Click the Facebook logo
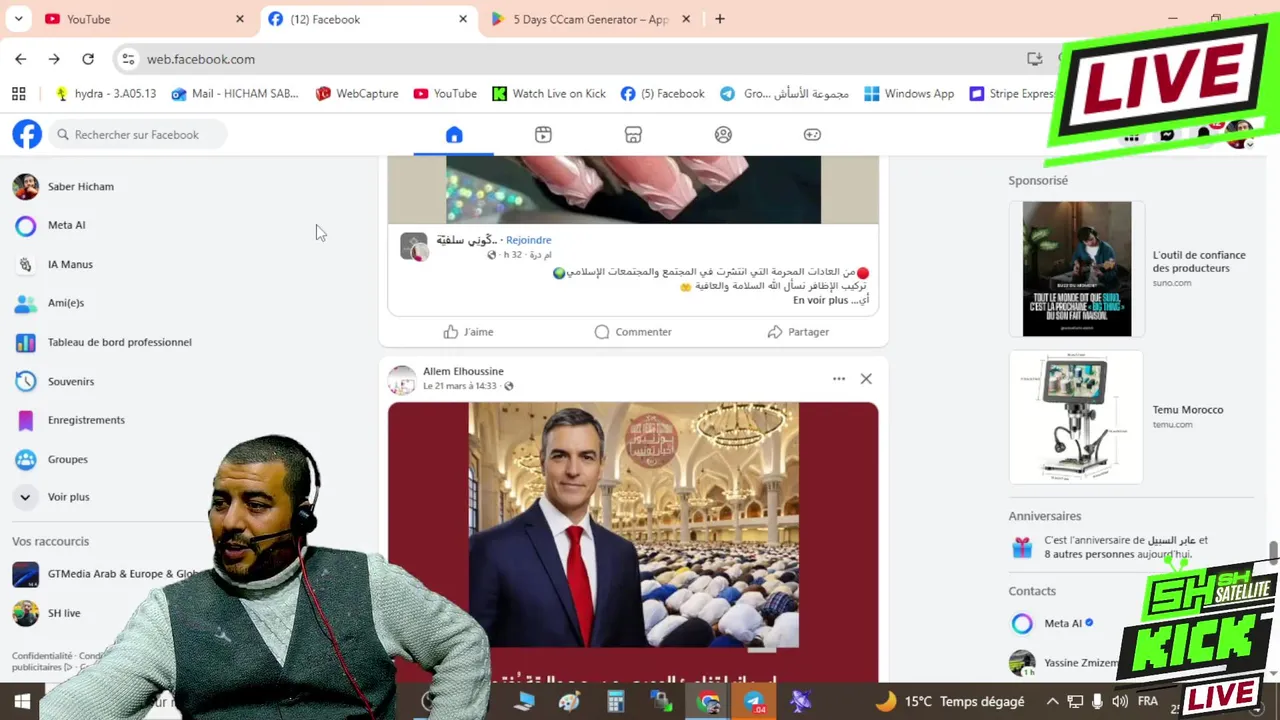This screenshot has width=1280, height=720. [x=27, y=134]
